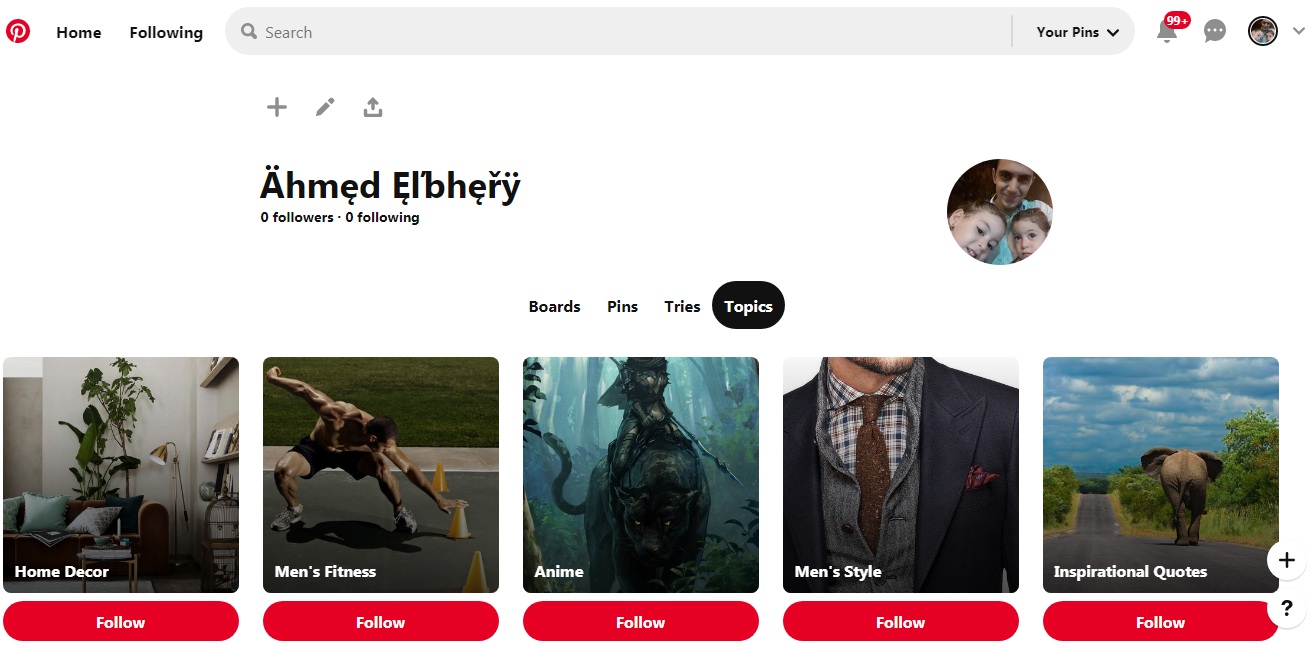Click the floating plus button at bottom right

(x=1287, y=560)
